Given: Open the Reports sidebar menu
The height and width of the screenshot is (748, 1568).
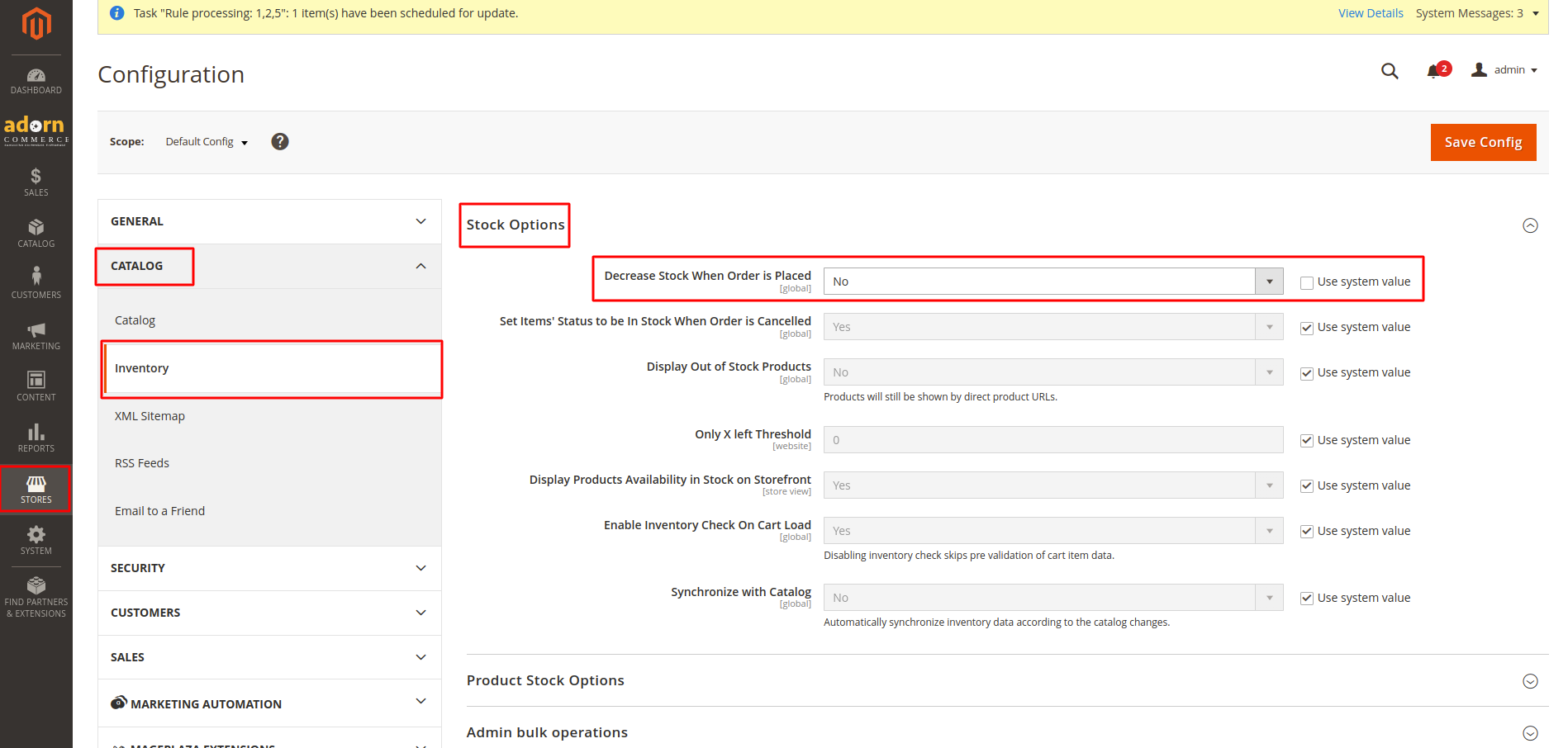Looking at the screenshot, I should point(36,438).
